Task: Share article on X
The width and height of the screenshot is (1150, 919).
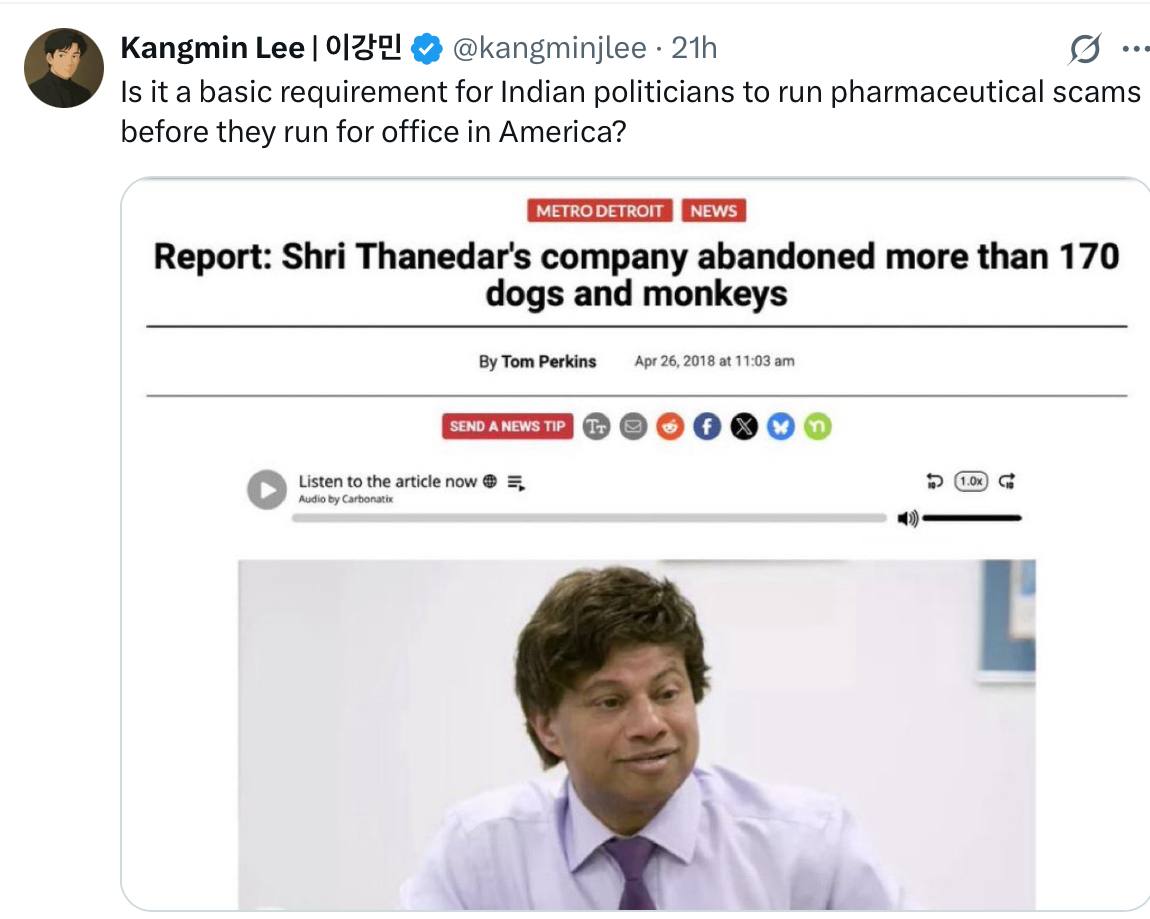Action: (x=744, y=426)
